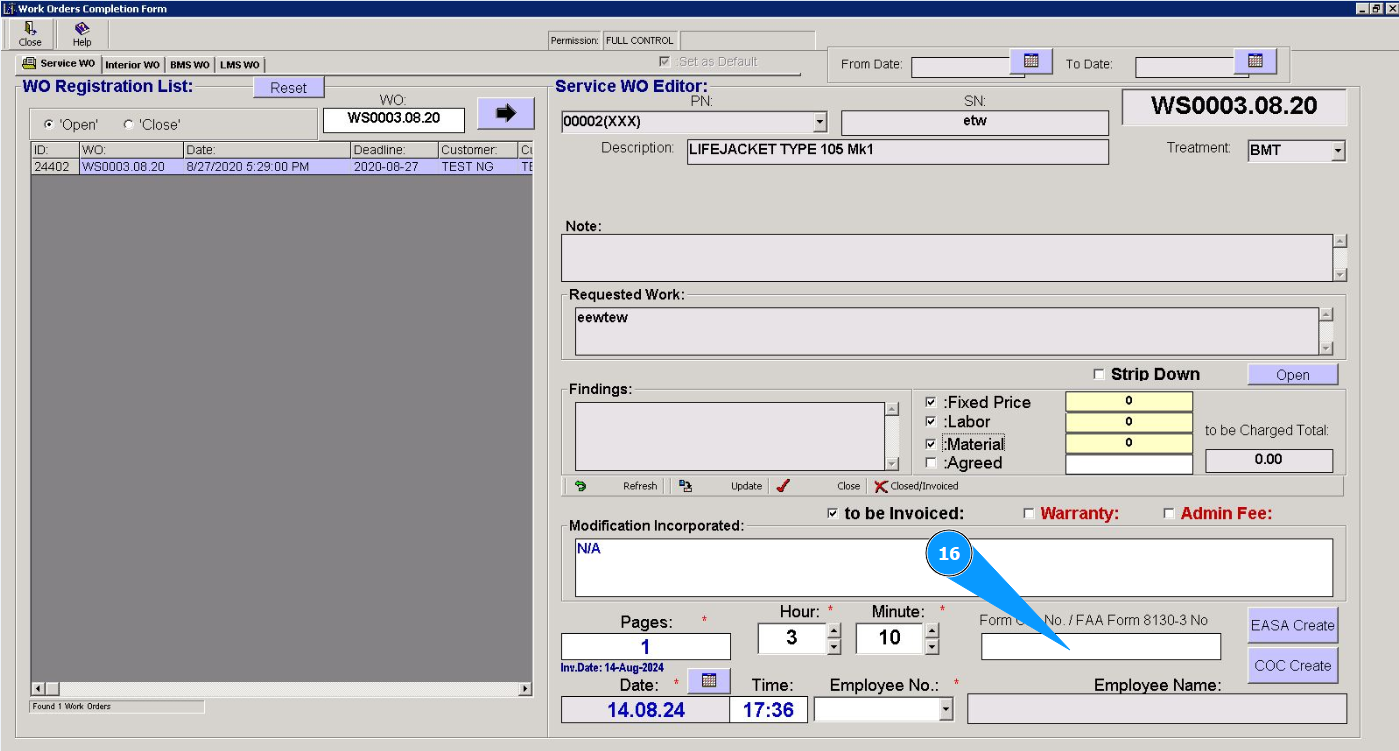1399x751 pixels.
Task: Select list row cell with ID 24402
Action: click(x=54, y=167)
